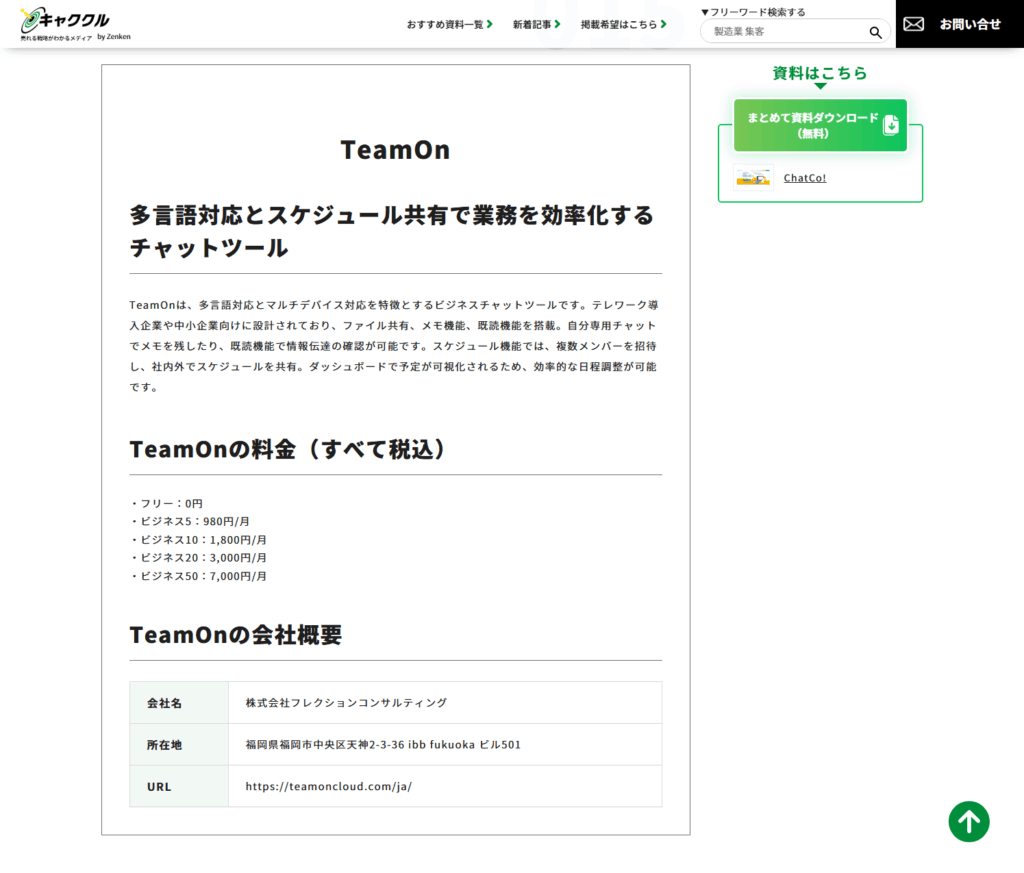This screenshot has width=1024, height=873.
Task: Click the 所在地 table header cell
Action: click(179, 744)
